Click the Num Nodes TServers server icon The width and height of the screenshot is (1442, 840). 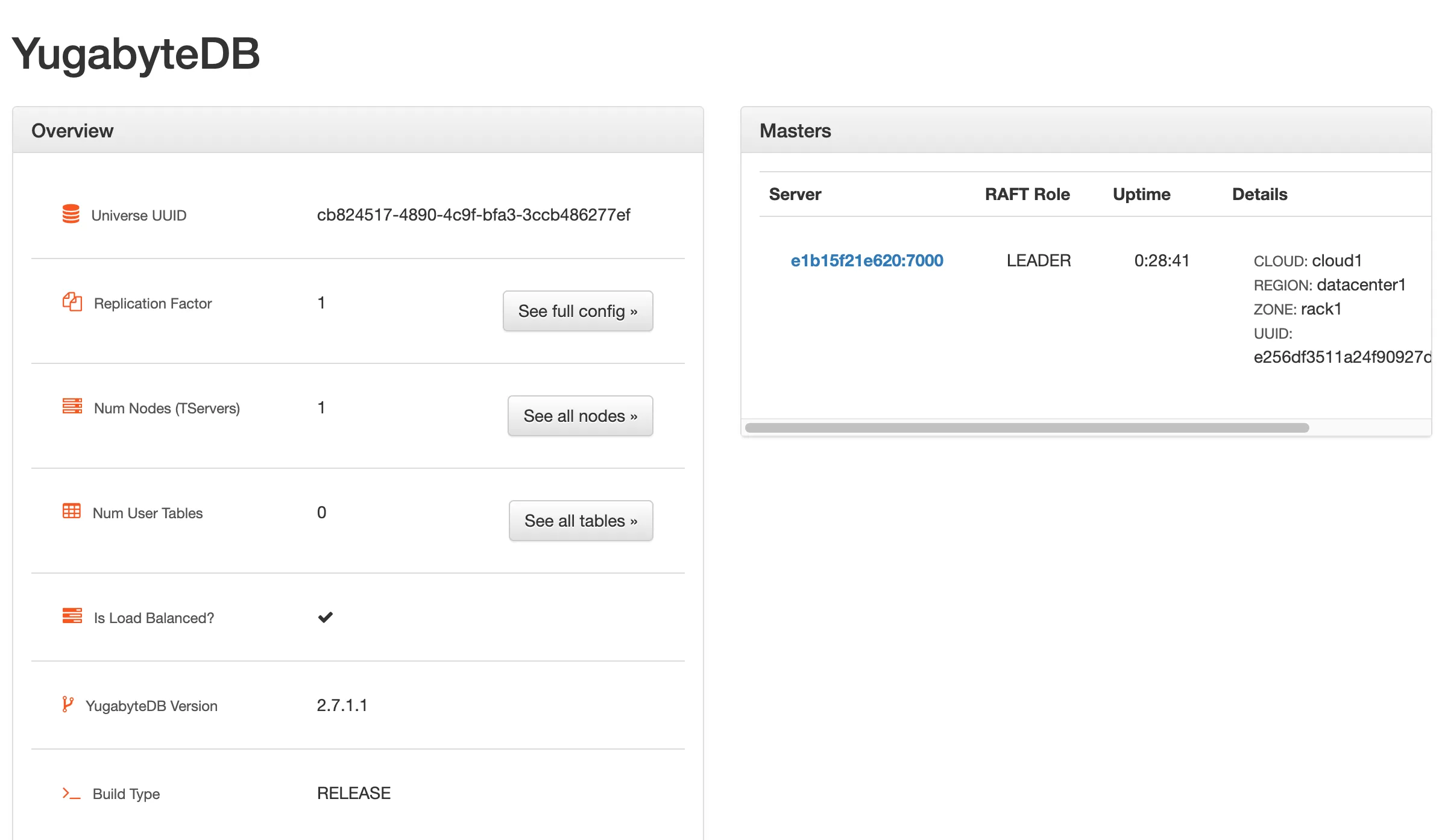click(x=72, y=406)
